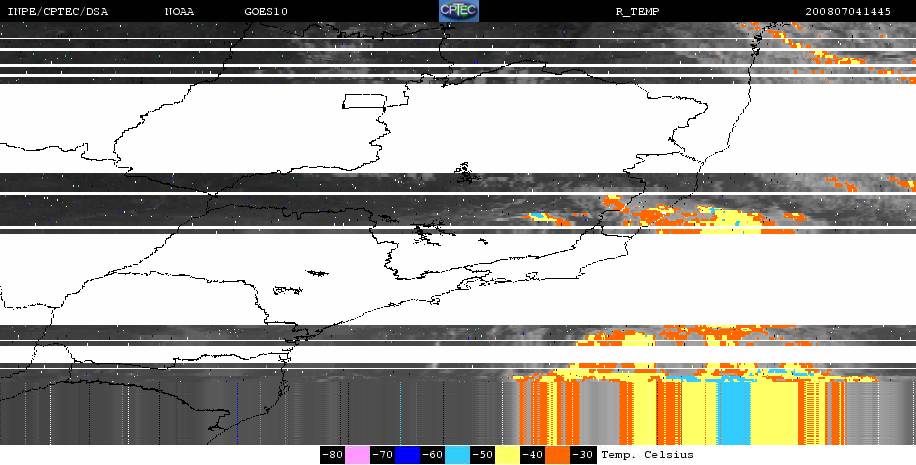This screenshot has height=465, width=916.
Task: Click the INPE/CPTEC/DSA header text
Action: click(x=58, y=12)
